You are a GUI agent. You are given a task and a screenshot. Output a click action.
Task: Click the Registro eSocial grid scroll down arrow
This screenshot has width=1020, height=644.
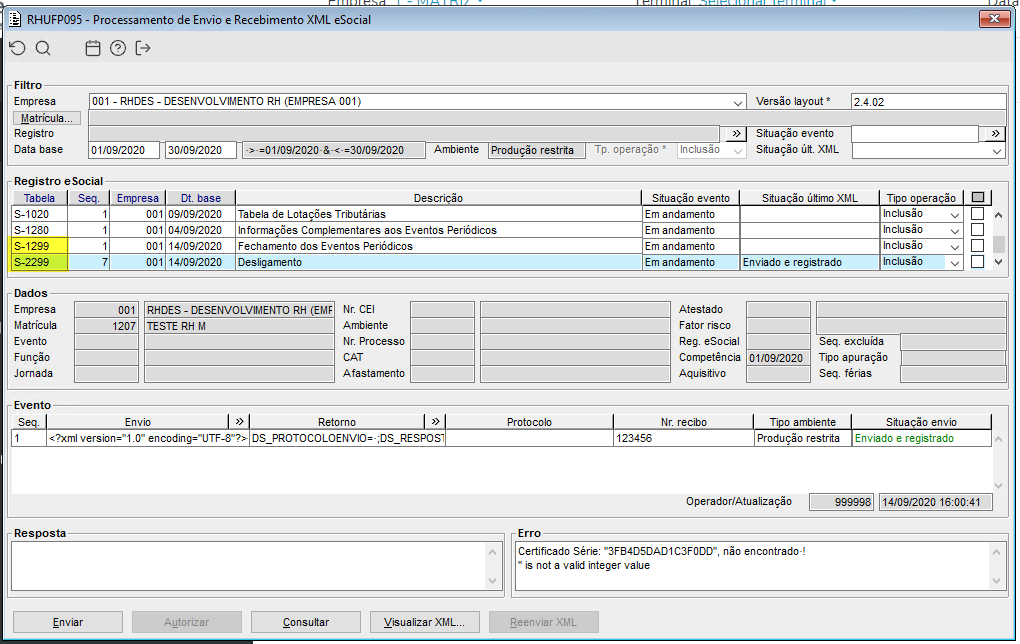pyautogui.click(x=999, y=262)
